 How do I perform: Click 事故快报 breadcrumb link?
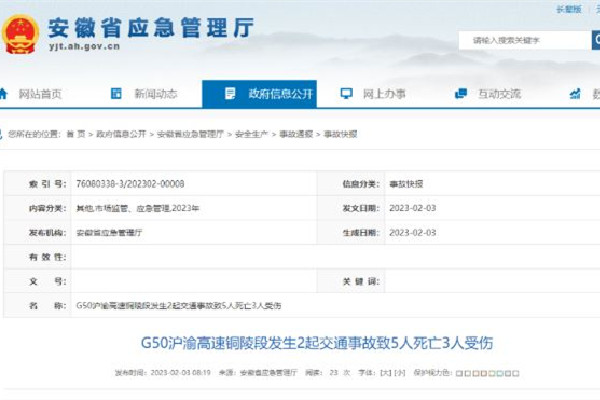click(x=339, y=133)
